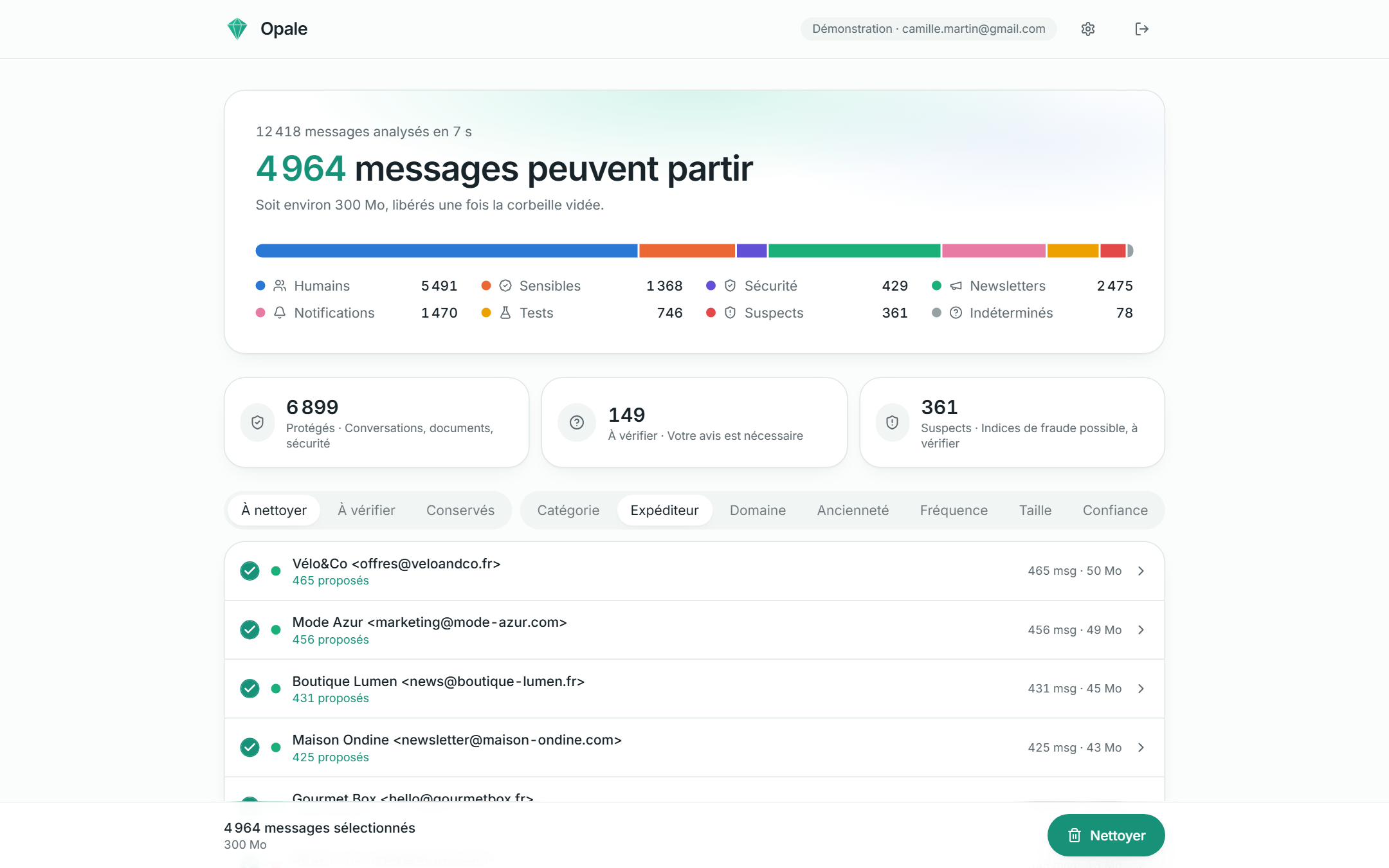Click the Newsletters megaphone icon
1389x868 pixels.
(956, 285)
